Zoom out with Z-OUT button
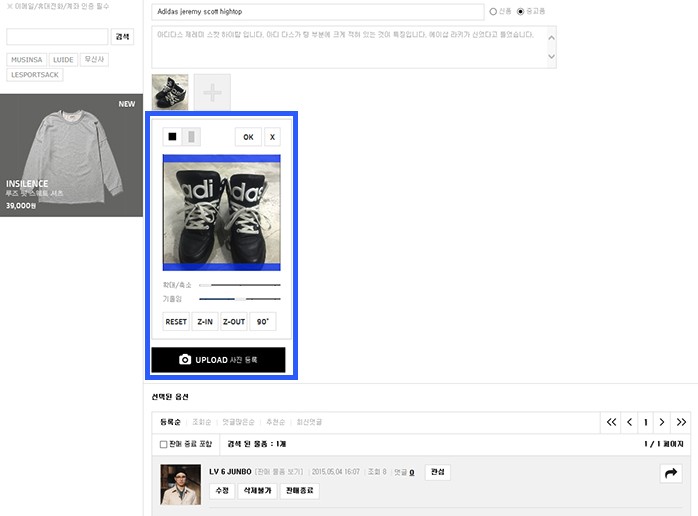This screenshot has height=516, width=698. 234,321
